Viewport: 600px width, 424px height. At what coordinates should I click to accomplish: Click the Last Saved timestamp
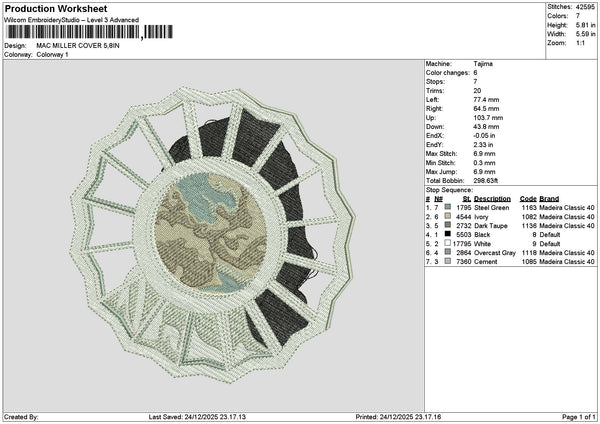(x=197, y=417)
